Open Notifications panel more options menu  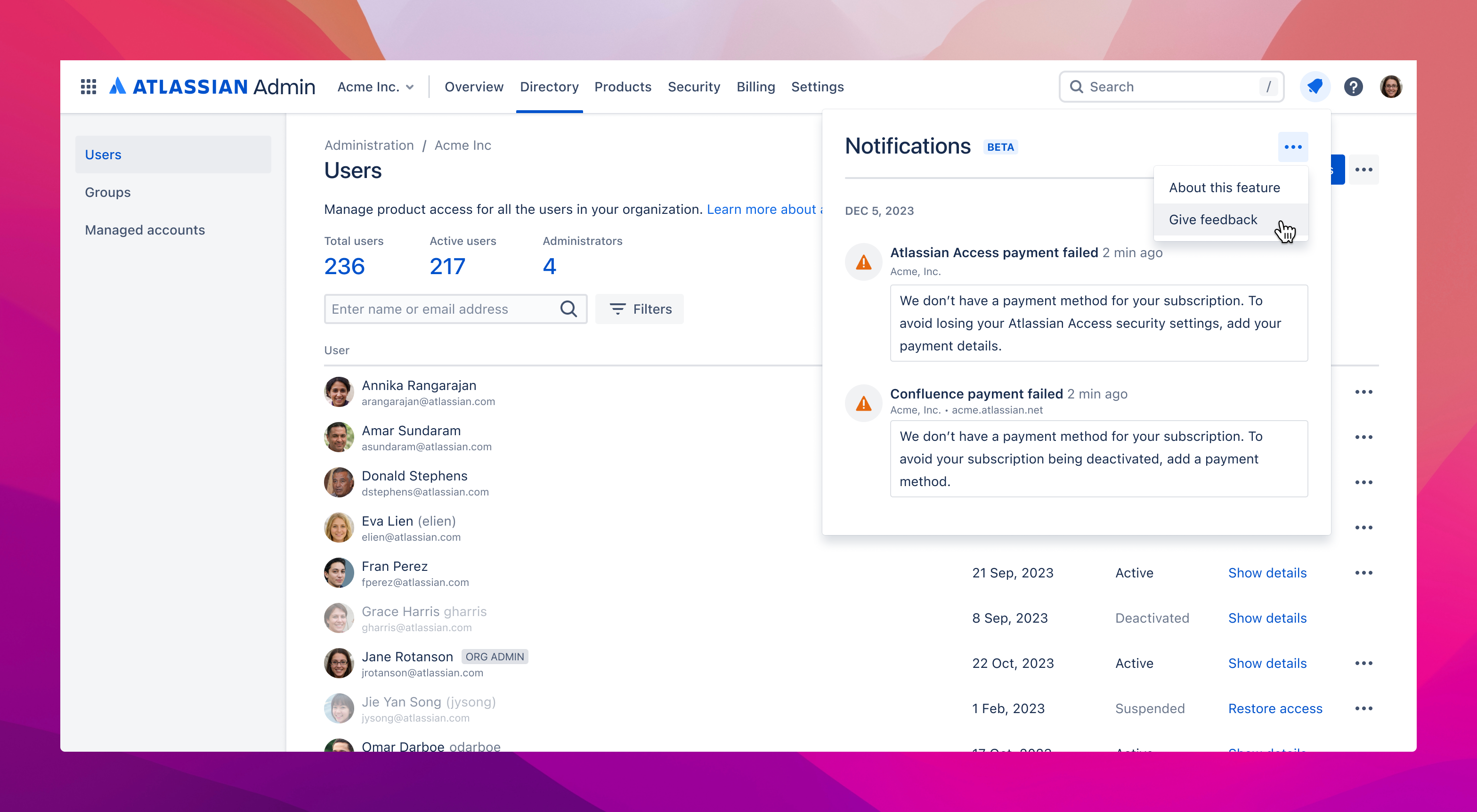pos(1293,147)
